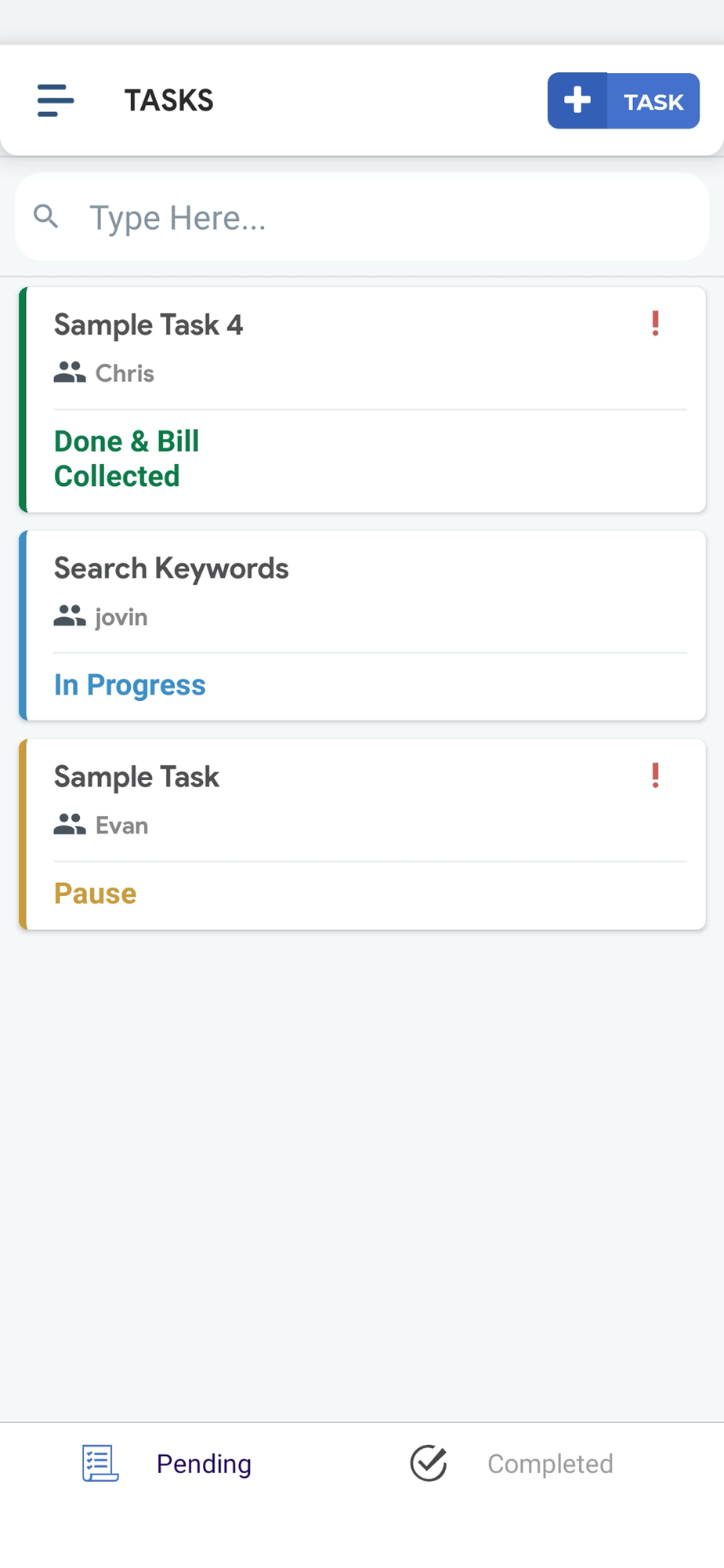Click the plus icon to add task
Viewport: 724px width, 1568px height.
click(x=577, y=100)
